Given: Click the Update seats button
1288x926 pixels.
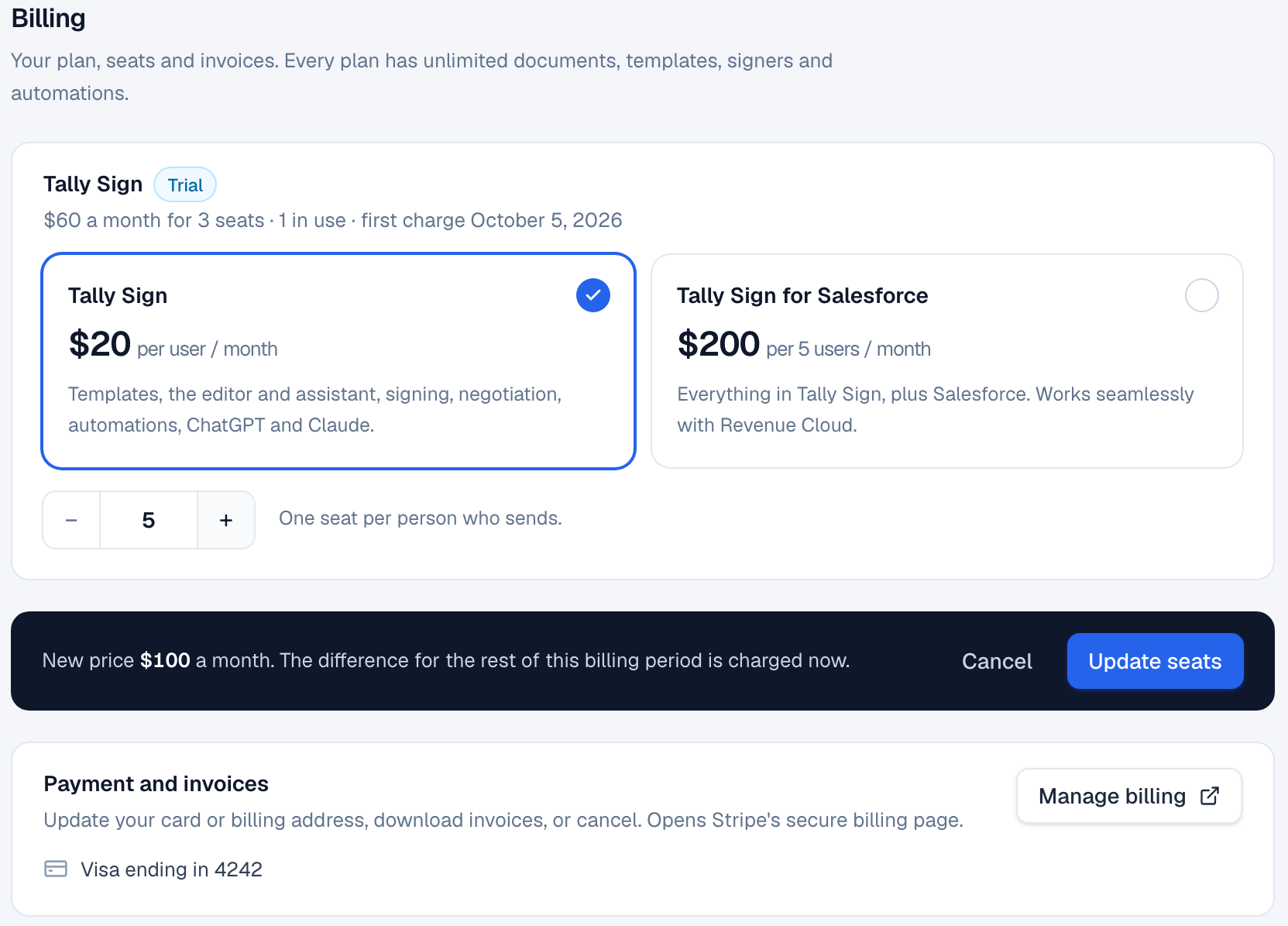Looking at the screenshot, I should [1155, 661].
